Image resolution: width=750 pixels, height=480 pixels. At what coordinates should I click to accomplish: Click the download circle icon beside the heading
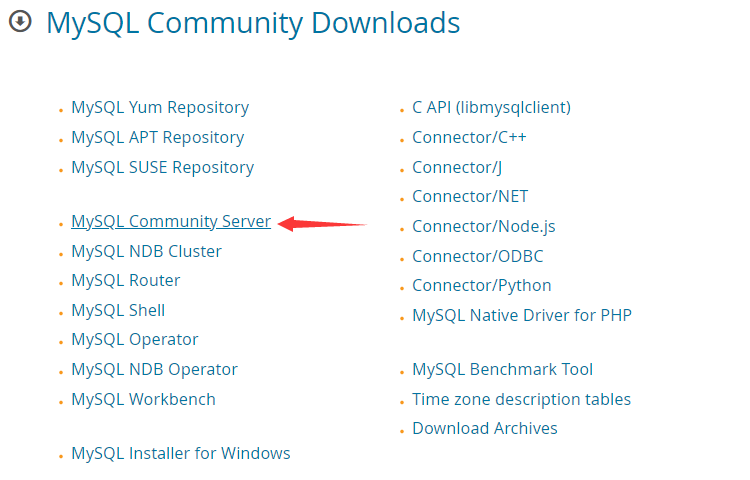tap(21, 22)
